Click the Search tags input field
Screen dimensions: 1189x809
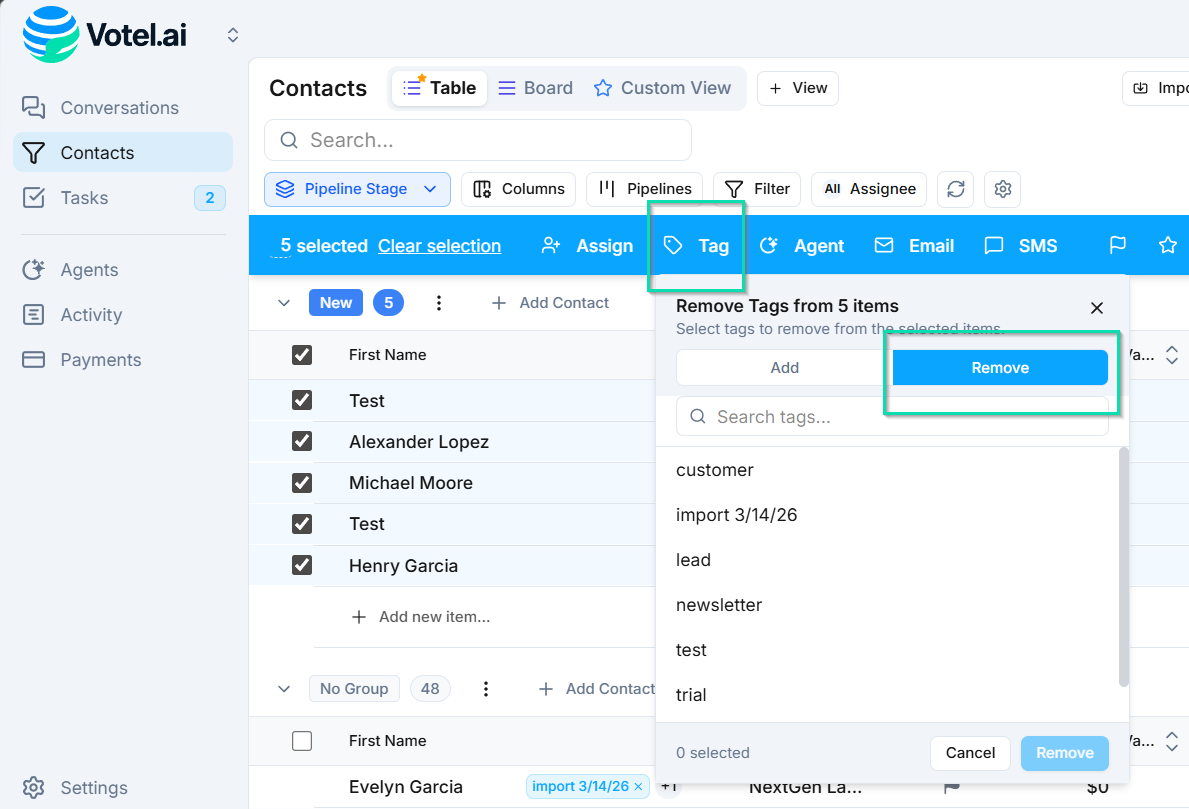892,417
